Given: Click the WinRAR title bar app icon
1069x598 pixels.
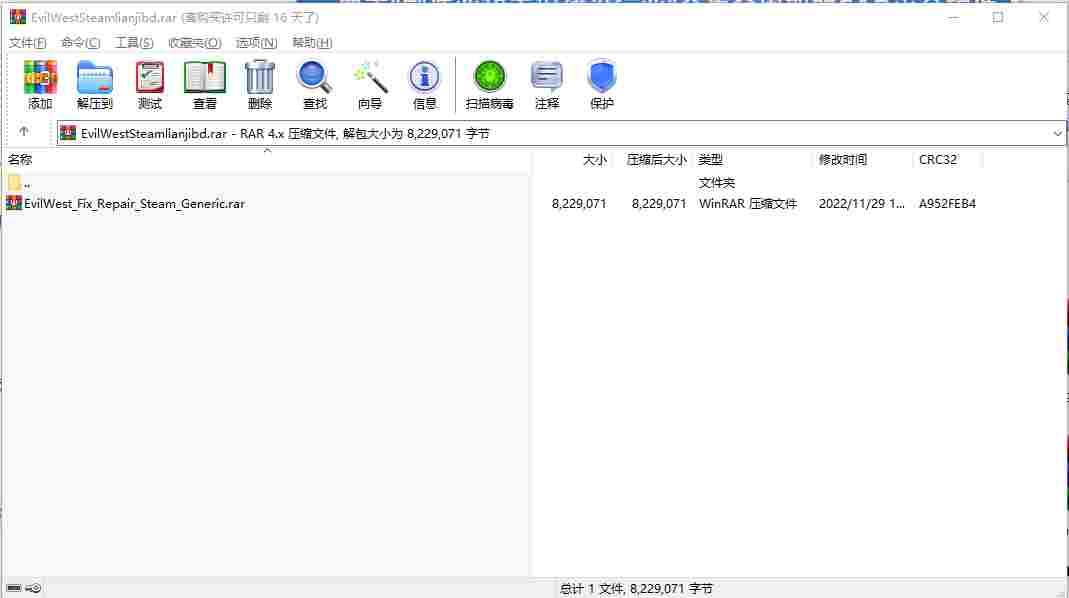Looking at the screenshot, I should tap(18, 17).
